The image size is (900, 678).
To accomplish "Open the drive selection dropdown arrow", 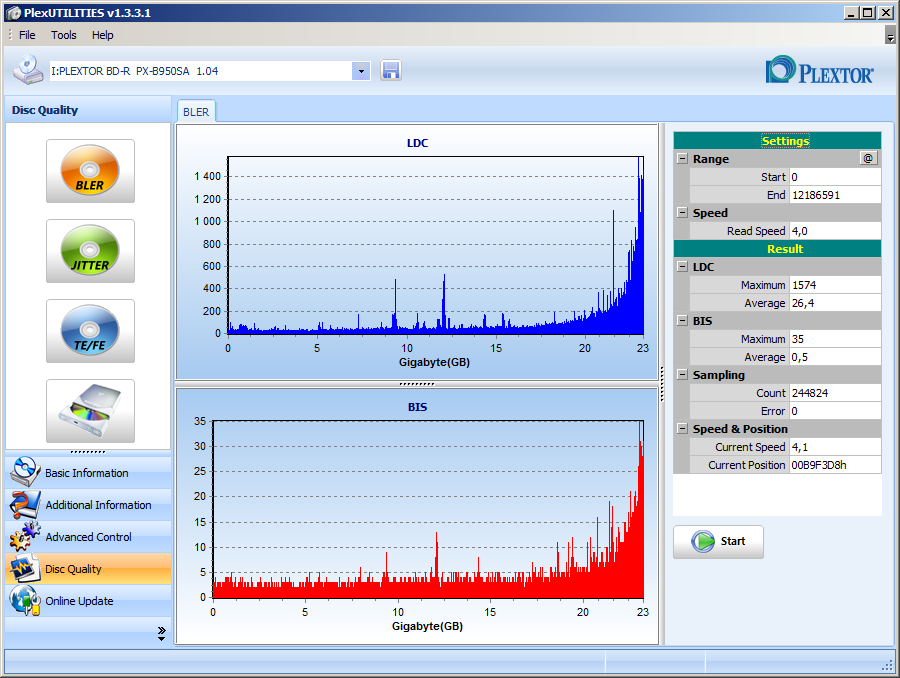I will tap(361, 71).
